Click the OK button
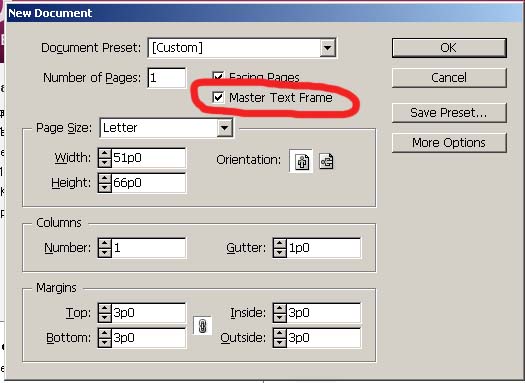The image size is (525, 383). tap(449, 48)
